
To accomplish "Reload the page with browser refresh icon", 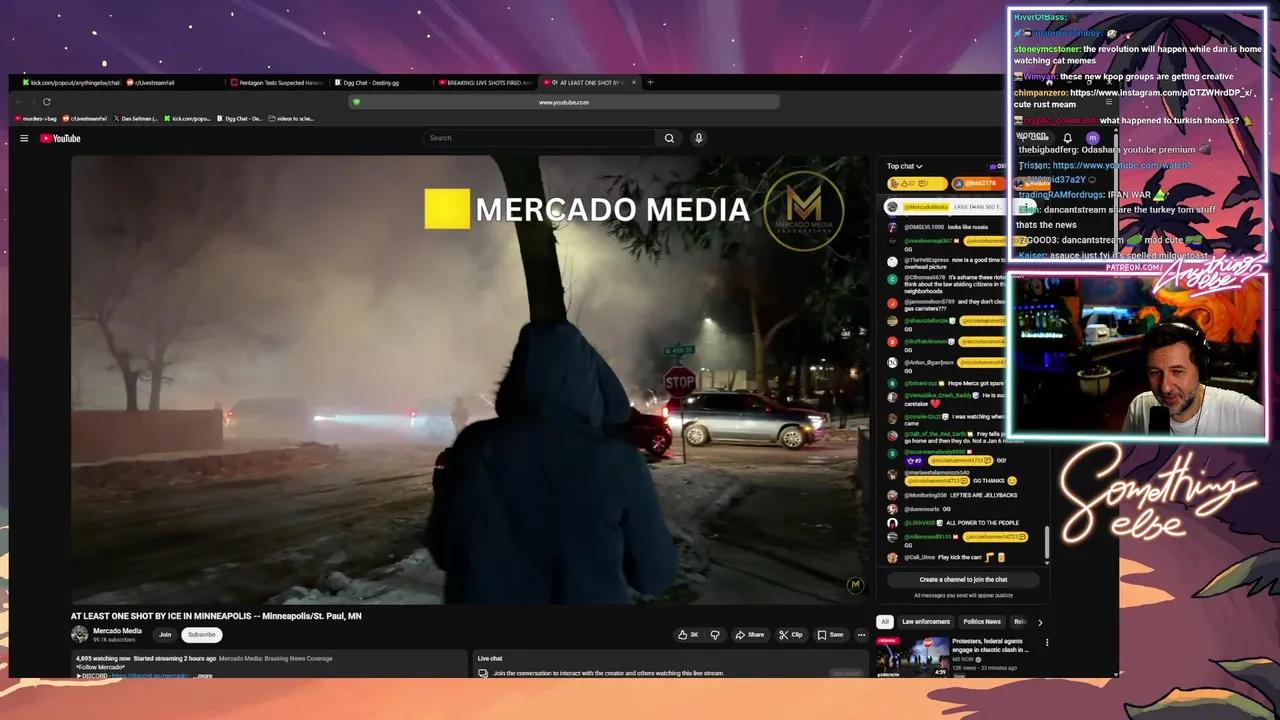I will click(x=46, y=101).
